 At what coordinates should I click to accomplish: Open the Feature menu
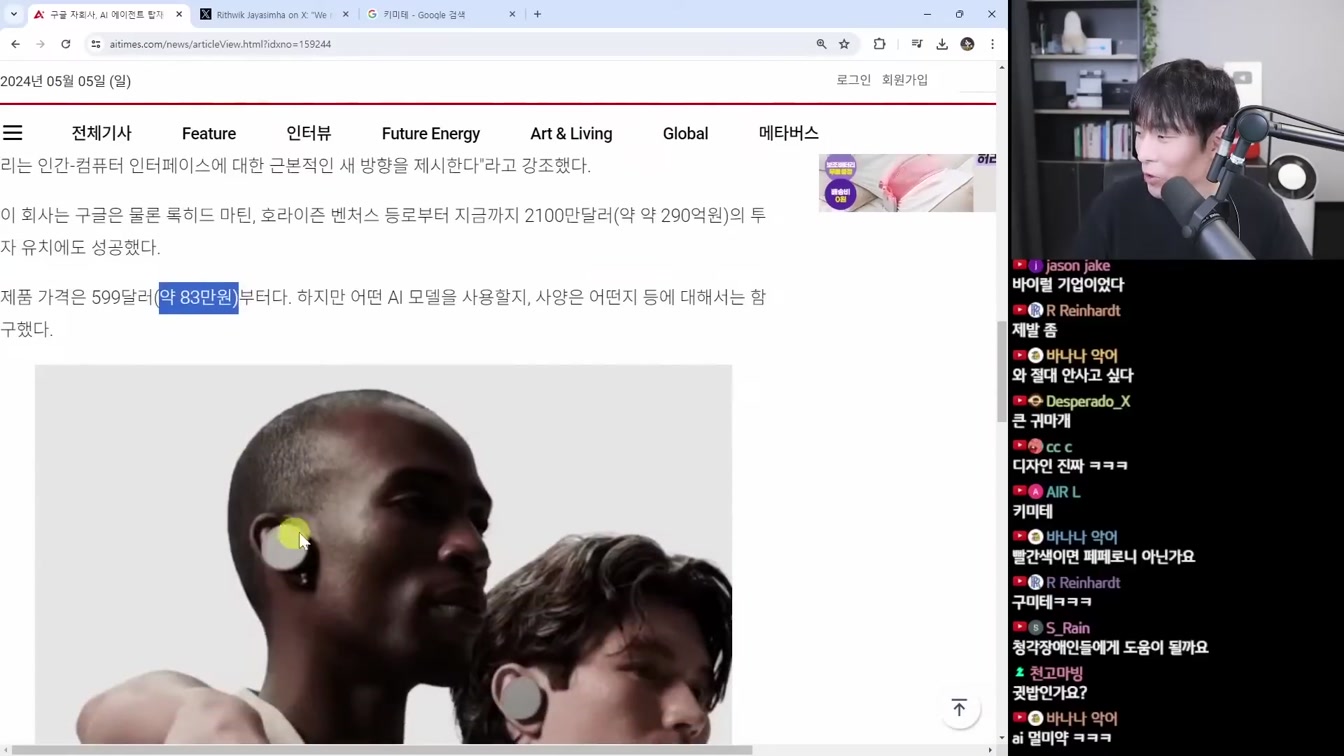[209, 133]
